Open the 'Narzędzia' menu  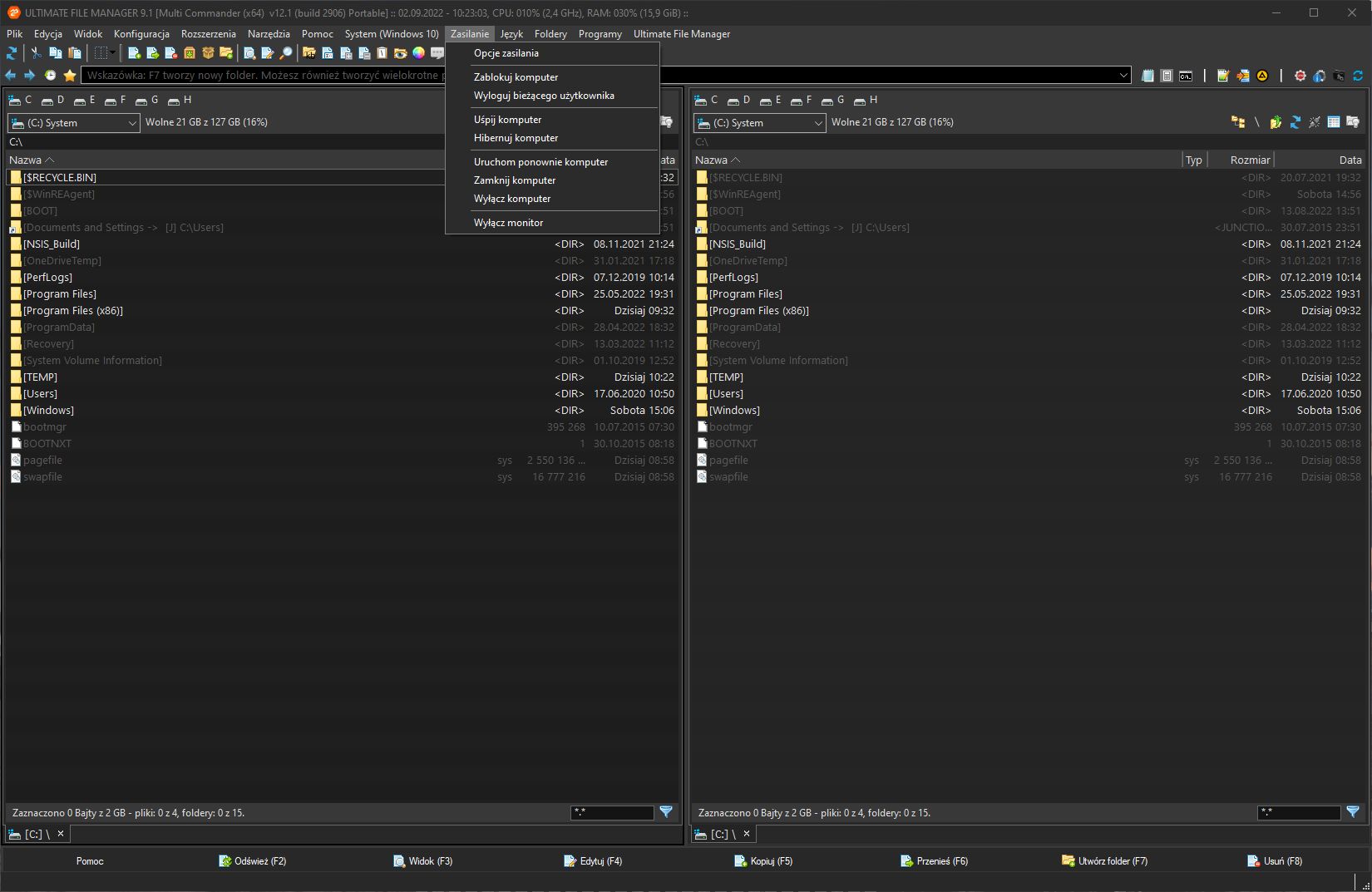click(x=269, y=34)
